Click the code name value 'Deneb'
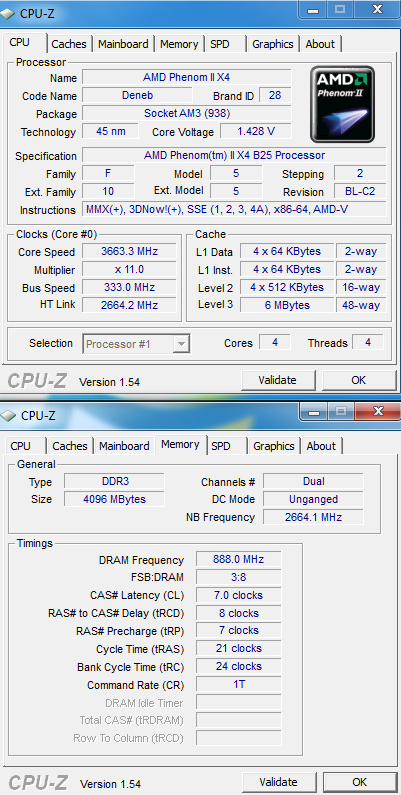Viewport: 401px width, 795px height. click(x=137, y=95)
